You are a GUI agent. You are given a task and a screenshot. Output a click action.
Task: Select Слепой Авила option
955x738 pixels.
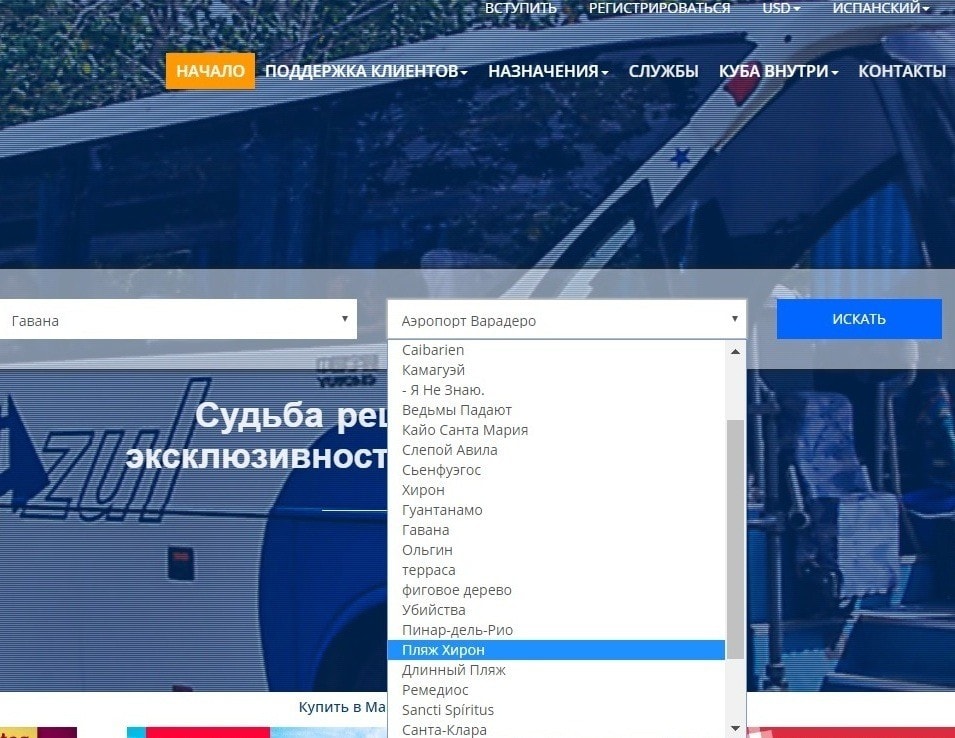(557, 450)
